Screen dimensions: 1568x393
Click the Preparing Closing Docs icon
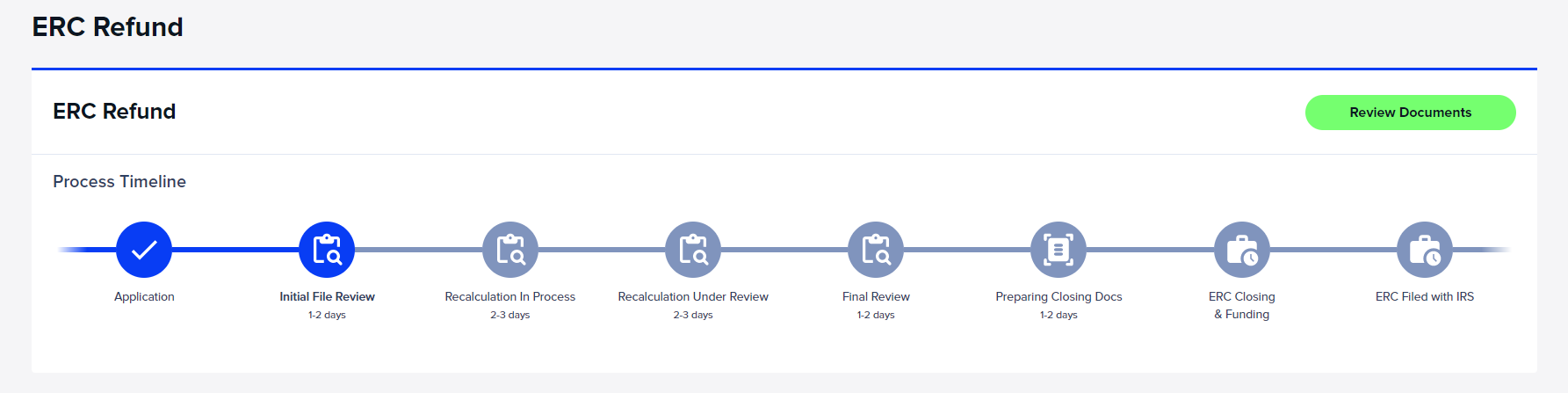tap(1059, 250)
